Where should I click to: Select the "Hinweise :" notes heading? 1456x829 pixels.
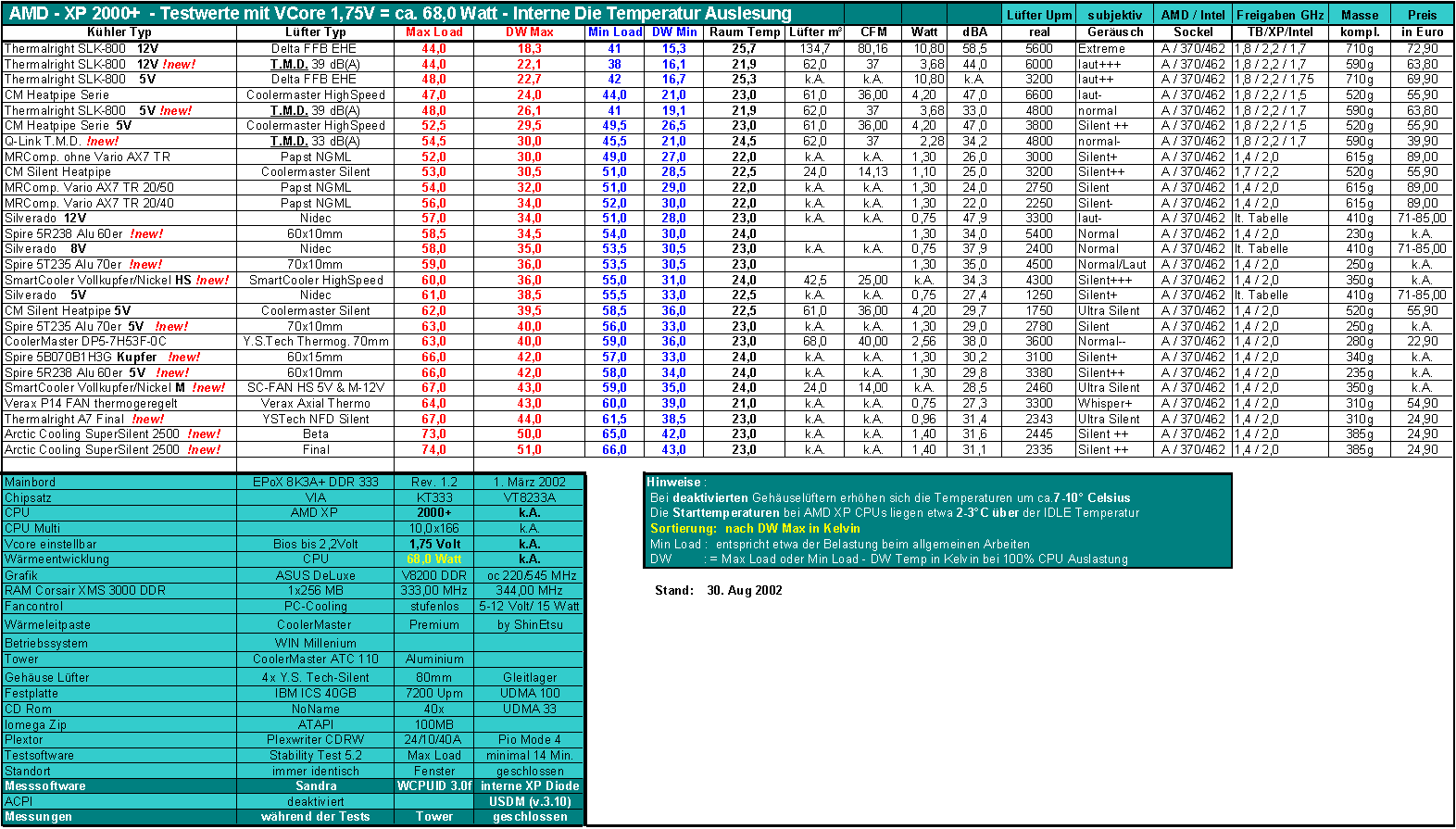click(676, 482)
